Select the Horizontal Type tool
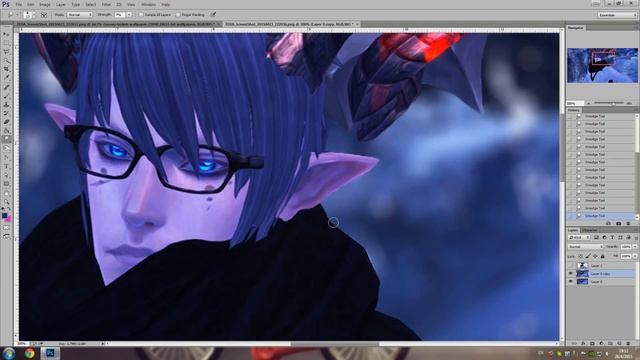 click(6, 166)
